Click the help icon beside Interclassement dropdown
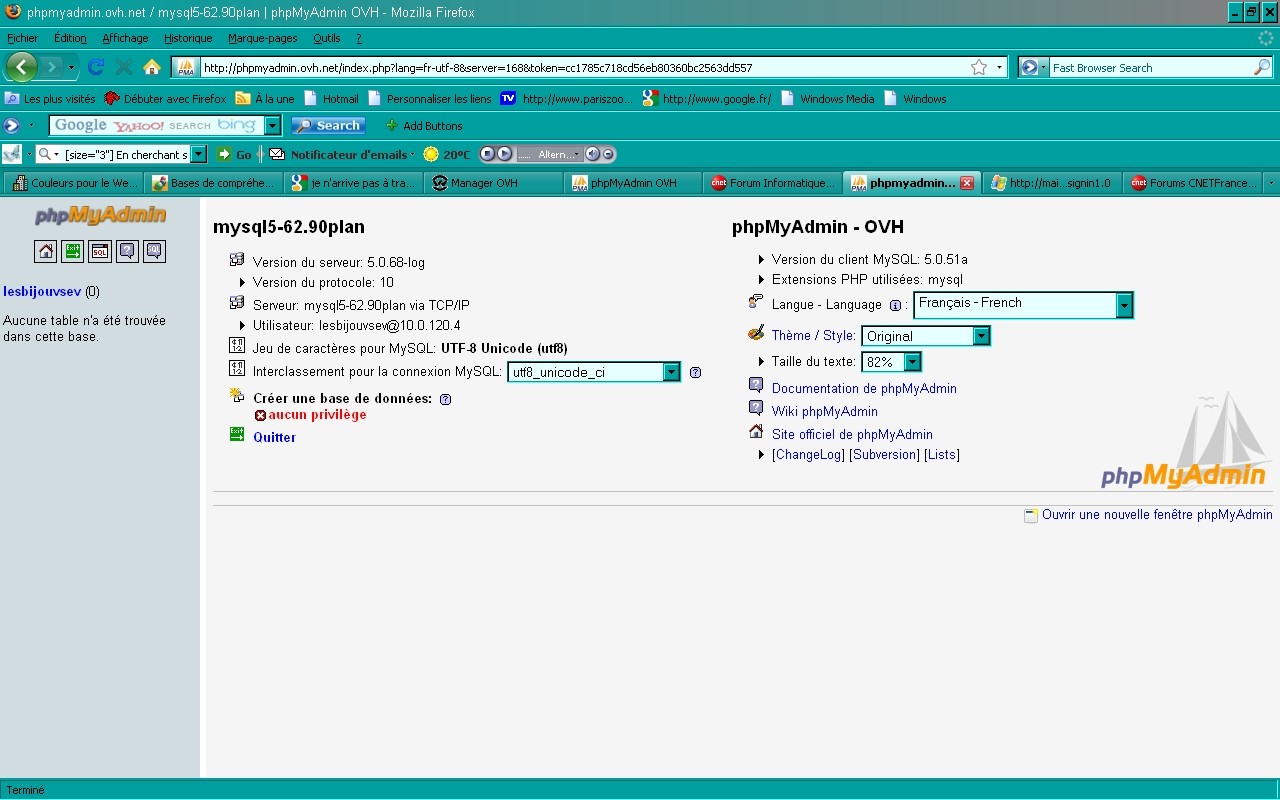The height and width of the screenshot is (800, 1280). pos(695,372)
